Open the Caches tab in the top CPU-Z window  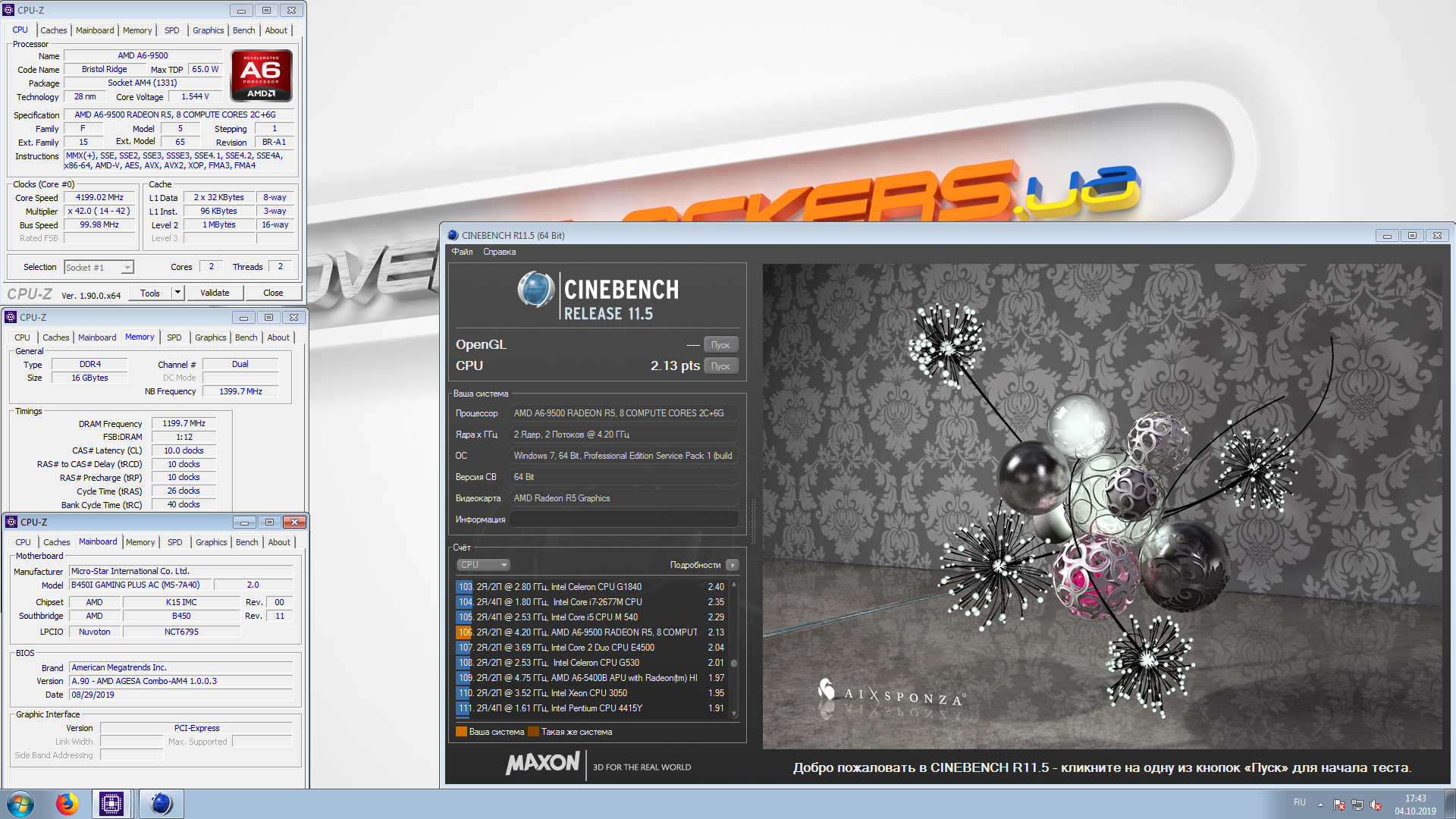click(53, 30)
